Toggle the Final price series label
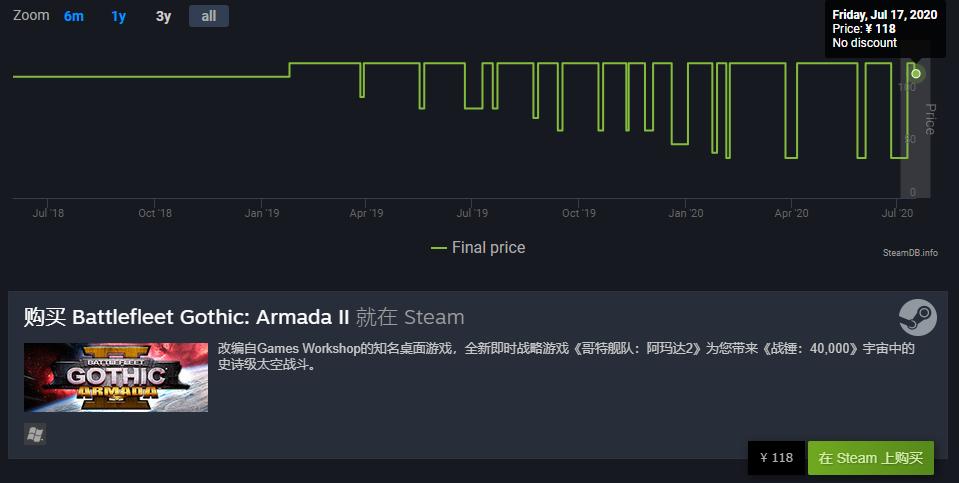 [488, 248]
